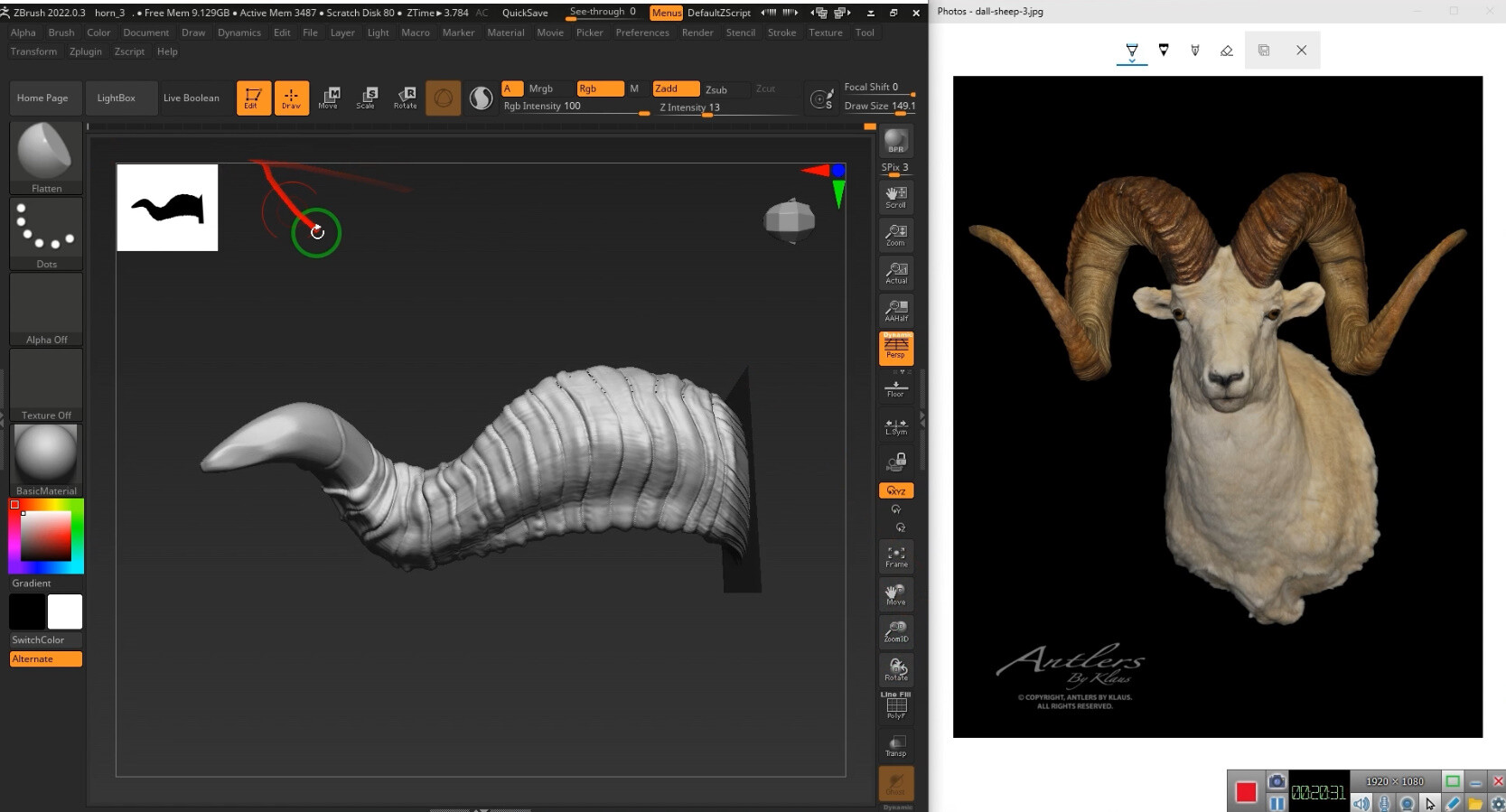Adjust the Draw Size slider
Image resolution: width=1506 pixels, height=812 pixels.
point(879,107)
